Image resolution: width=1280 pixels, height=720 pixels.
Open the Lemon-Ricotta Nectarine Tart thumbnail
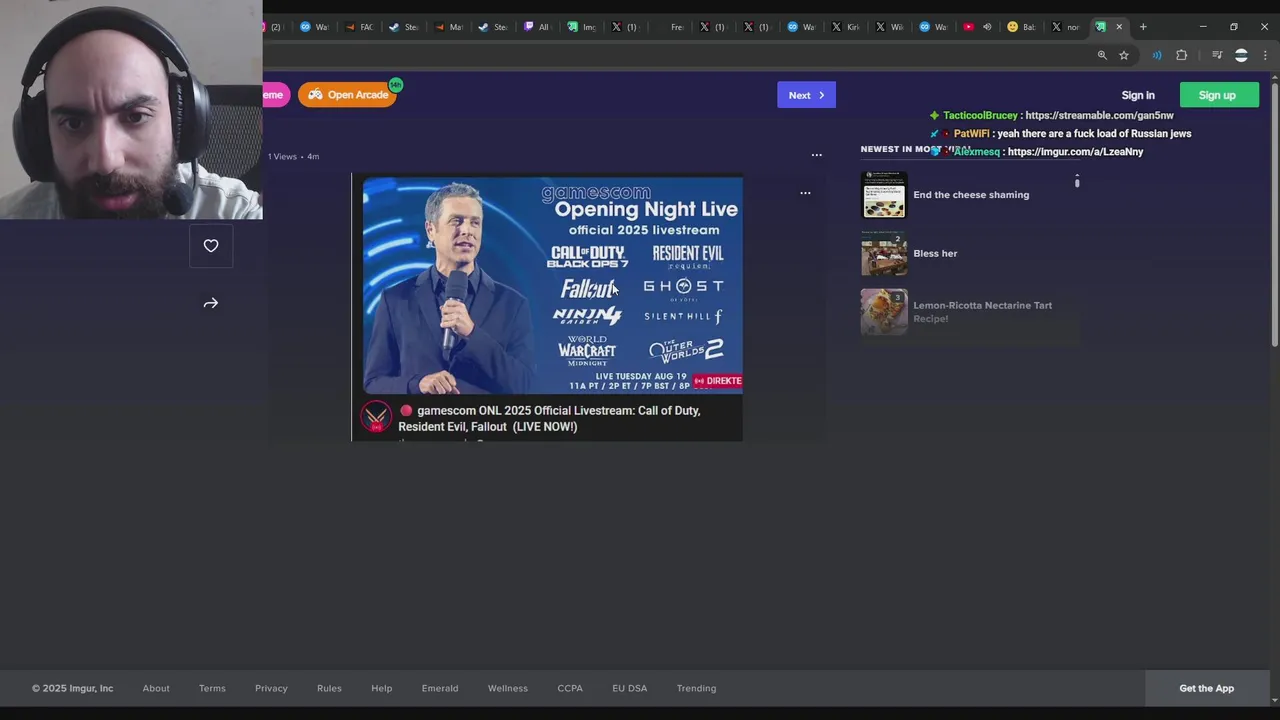(x=884, y=312)
